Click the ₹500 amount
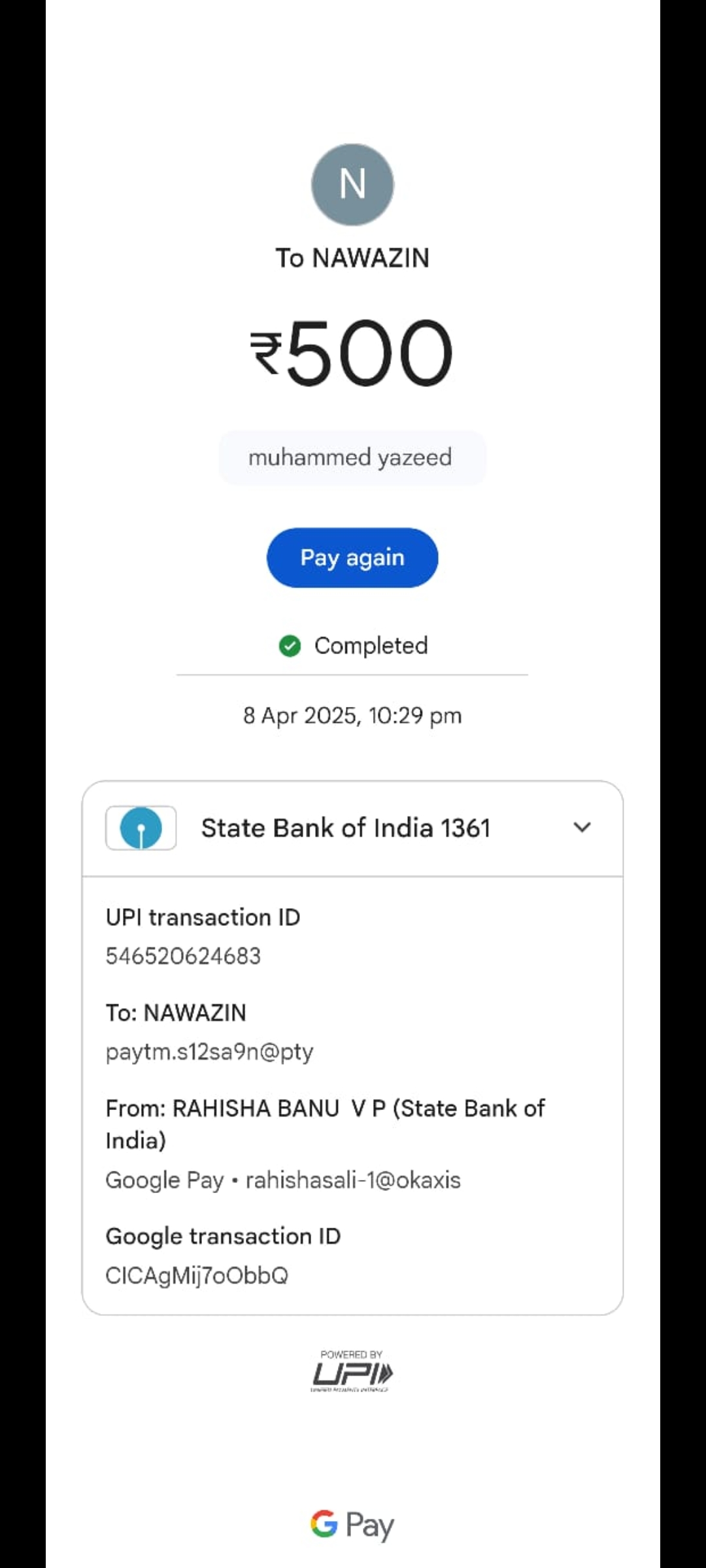706x1568 pixels. pyautogui.click(x=352, y=353)
